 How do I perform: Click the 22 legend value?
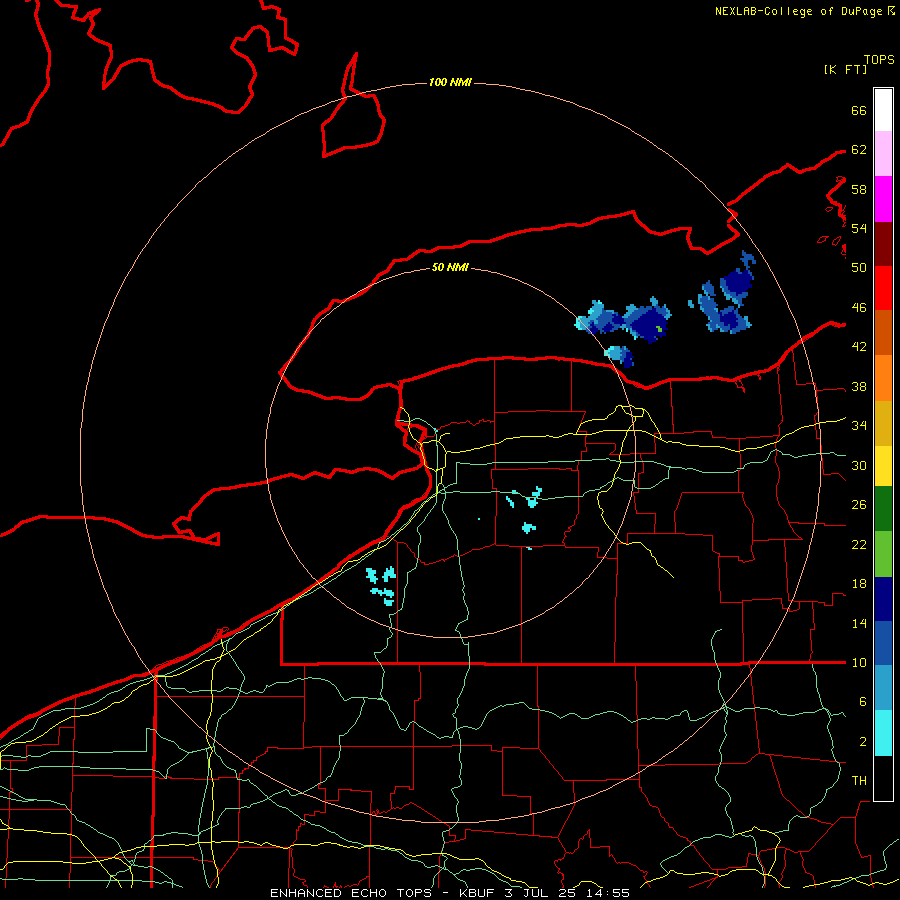(x=859, y=544)
